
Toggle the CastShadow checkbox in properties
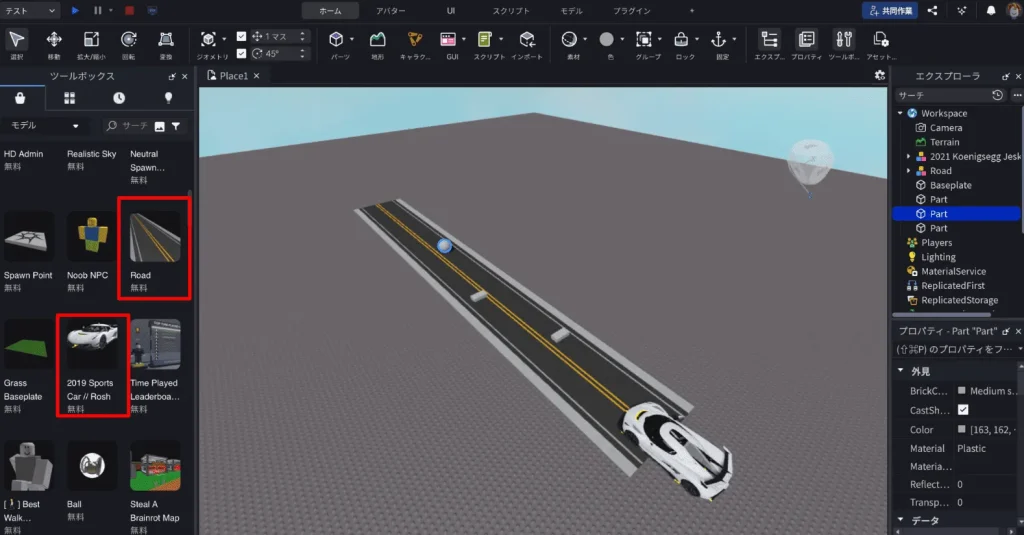pyautogui.click(x=963, y=410)
